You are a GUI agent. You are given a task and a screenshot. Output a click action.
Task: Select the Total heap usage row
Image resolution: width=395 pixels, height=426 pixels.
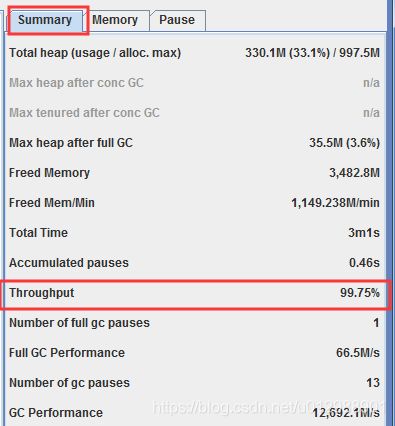pos(195,53)
